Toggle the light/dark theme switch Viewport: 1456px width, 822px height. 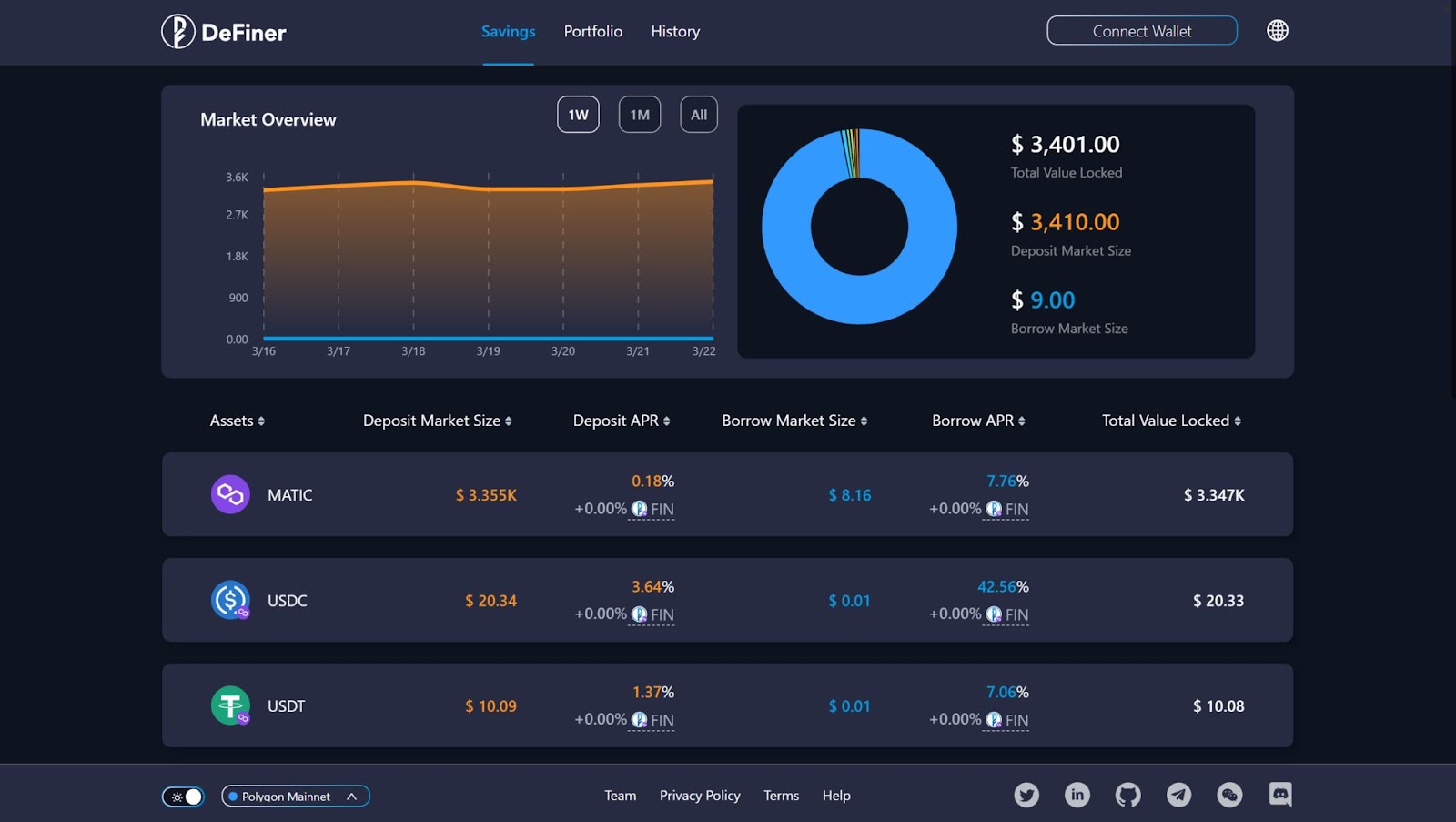183,797
